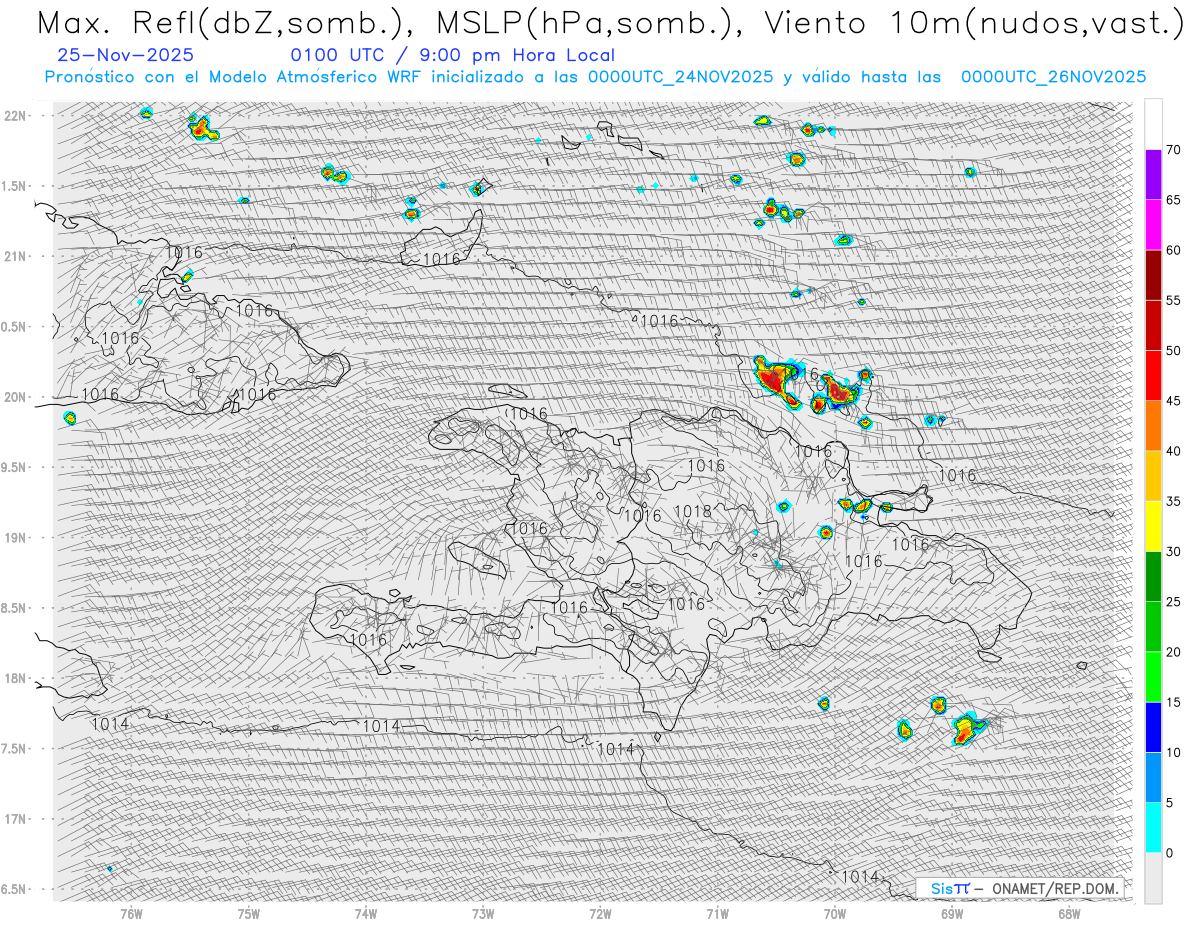
Task: Click the '71W' longitude label
Action: pyautogui.click(x=717, y=913)
